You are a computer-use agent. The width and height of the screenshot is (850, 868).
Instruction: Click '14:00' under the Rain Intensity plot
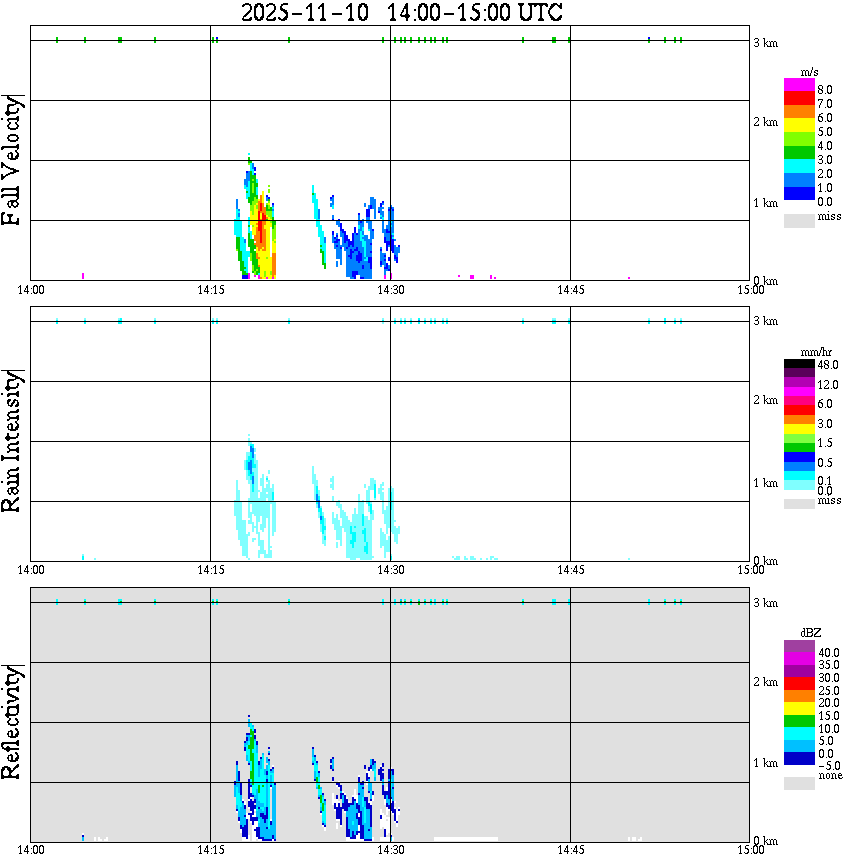coord(31,570)
